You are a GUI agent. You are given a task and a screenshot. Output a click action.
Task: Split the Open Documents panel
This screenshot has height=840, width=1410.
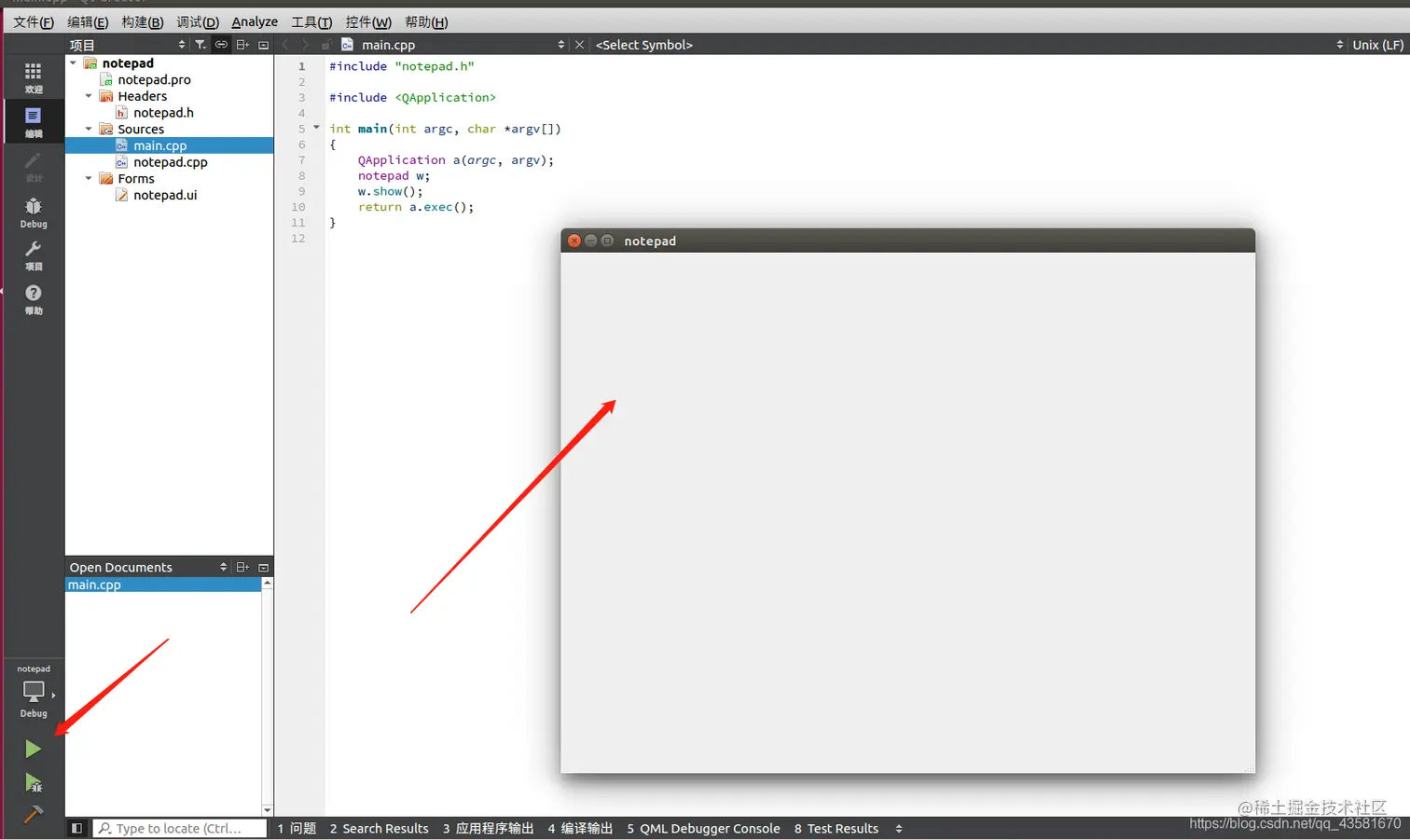(x=242, y=567)
